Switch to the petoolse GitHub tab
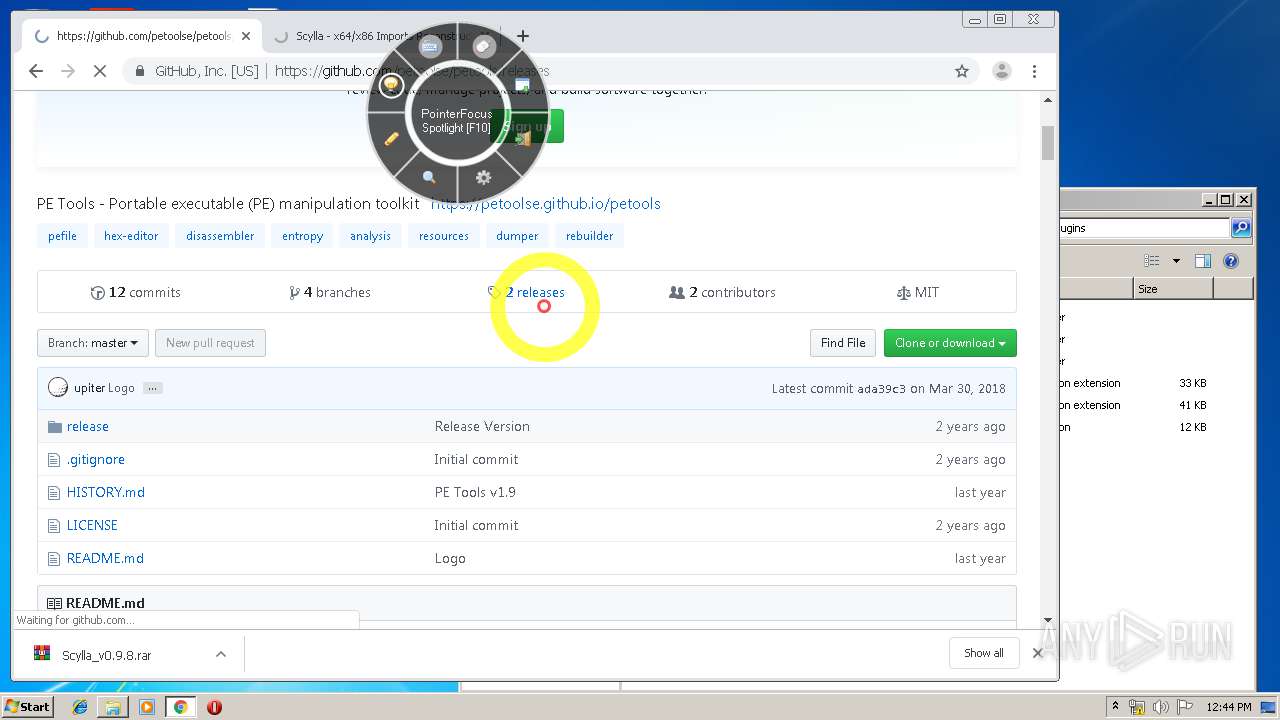This screenshot has width=1280, height=720. click(142, 36)
